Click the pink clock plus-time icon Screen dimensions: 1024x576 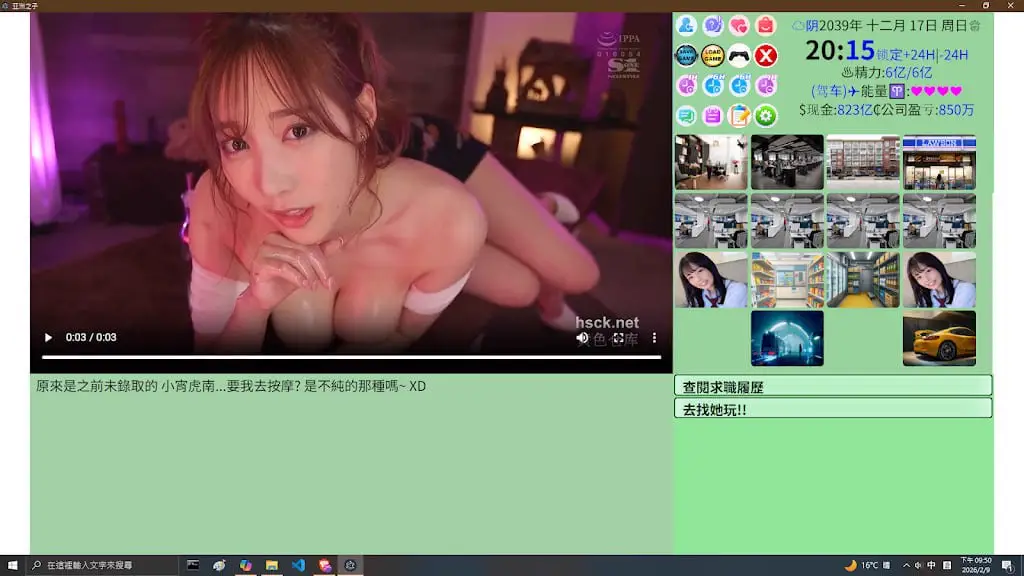click(x=686, y=86)
